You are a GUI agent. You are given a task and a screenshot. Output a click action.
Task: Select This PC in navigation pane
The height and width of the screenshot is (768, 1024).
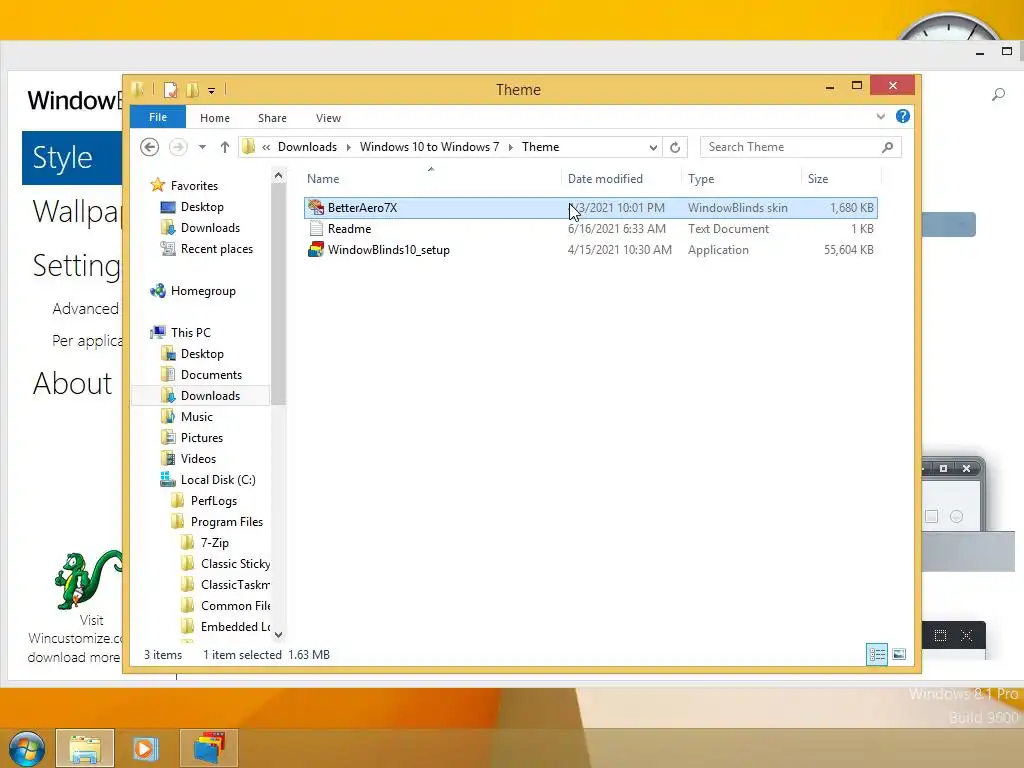191,332
